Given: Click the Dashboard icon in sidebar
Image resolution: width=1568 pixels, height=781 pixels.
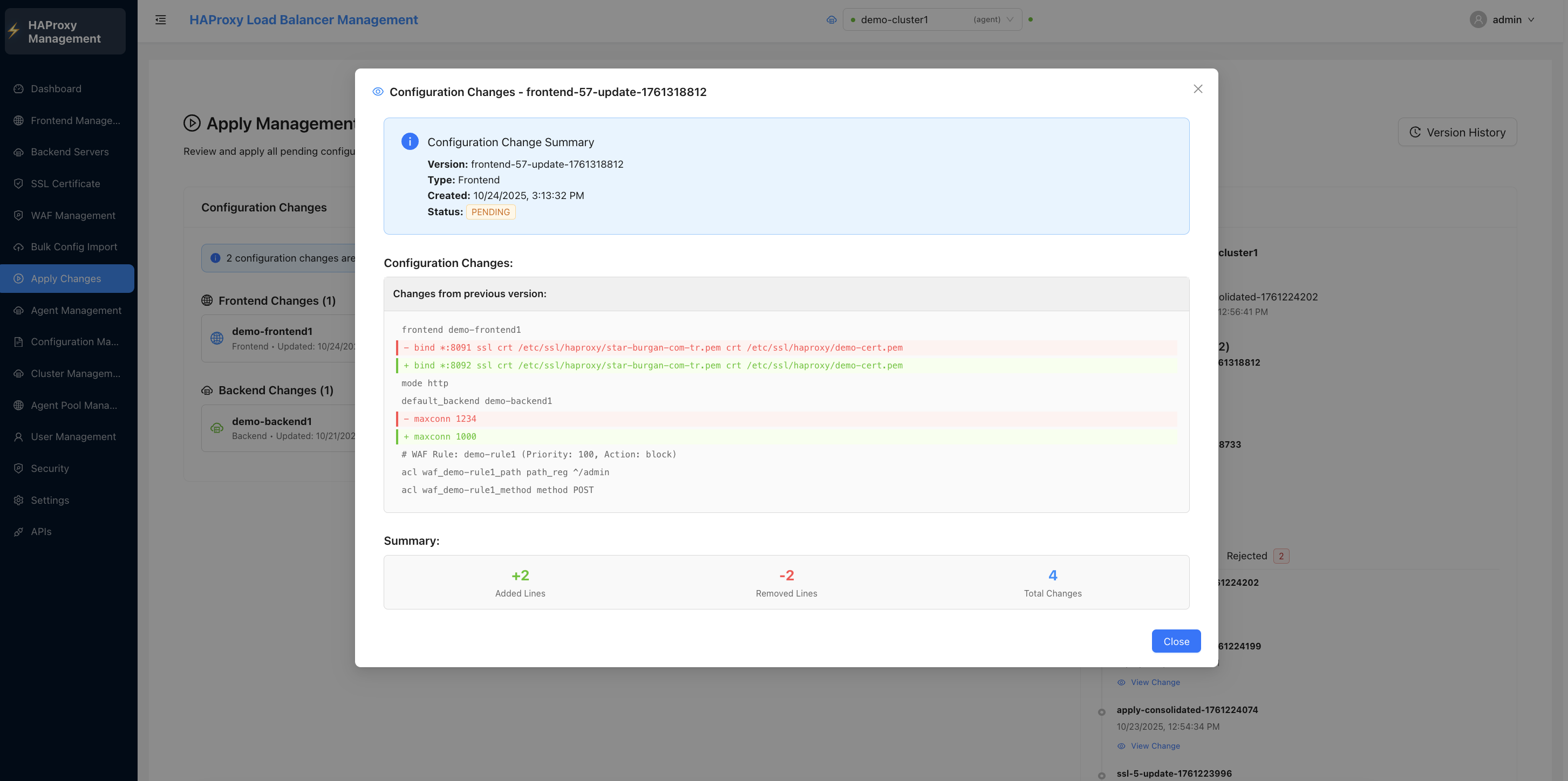Looking at the screenshot, I should [19, 89].
